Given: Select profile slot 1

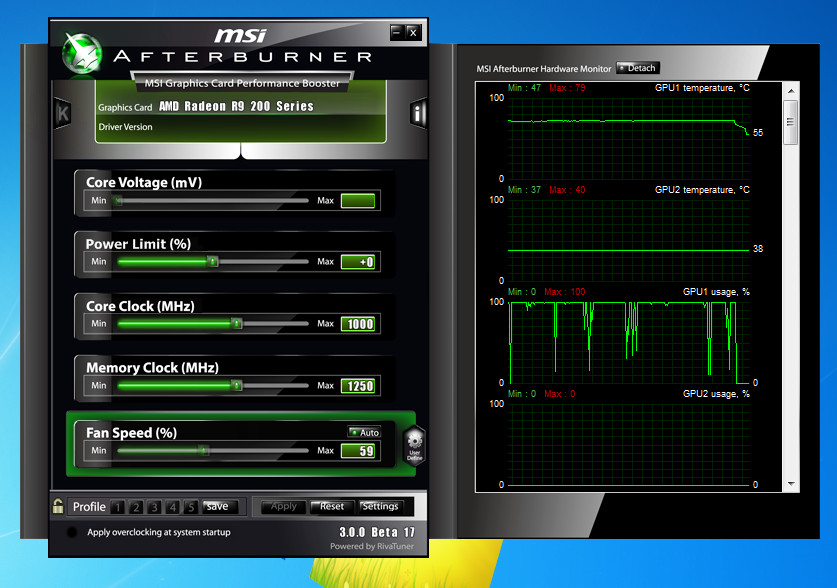Looking at the screenshot, I should (118, 507).
